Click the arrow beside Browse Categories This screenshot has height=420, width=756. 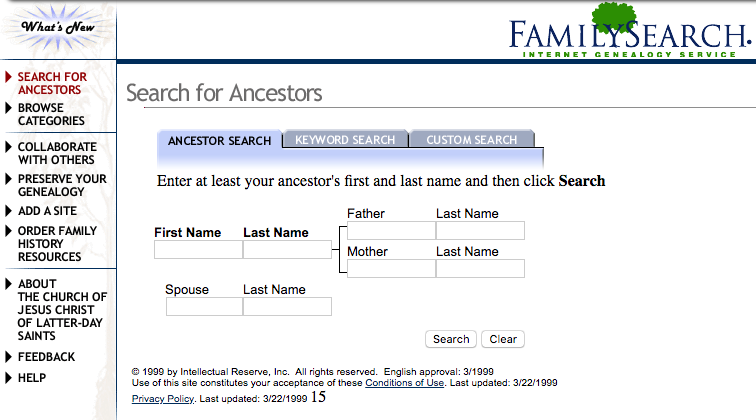[x=9, y=108]
